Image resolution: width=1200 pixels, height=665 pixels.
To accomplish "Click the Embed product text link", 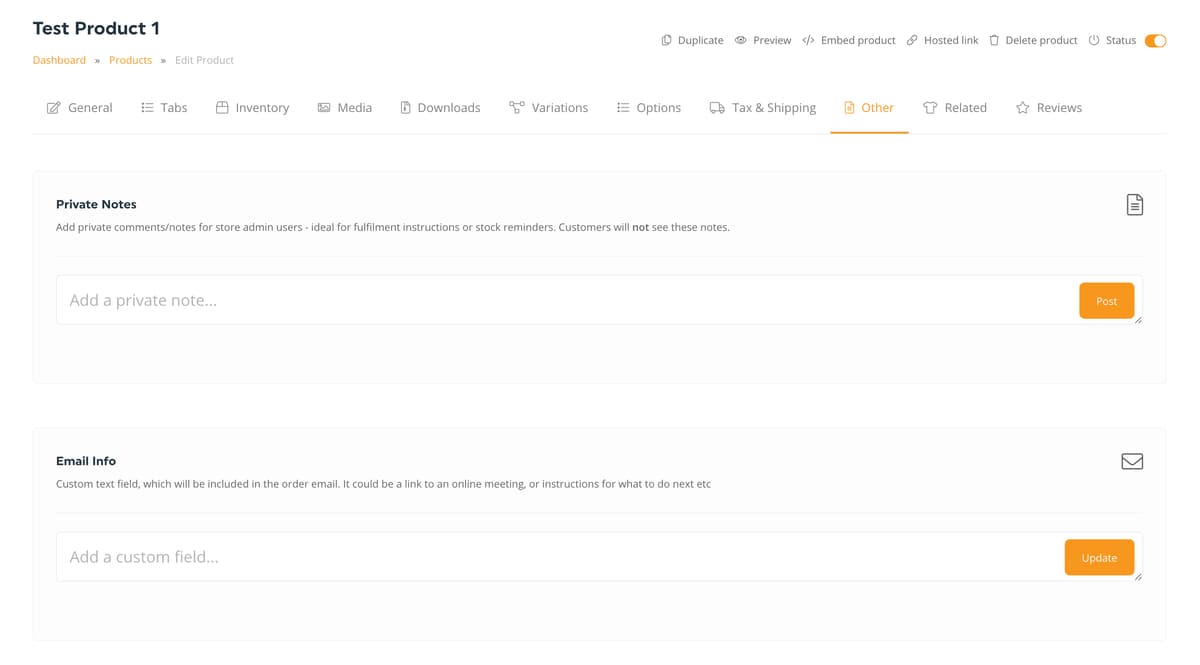I will tap(858, 41).
